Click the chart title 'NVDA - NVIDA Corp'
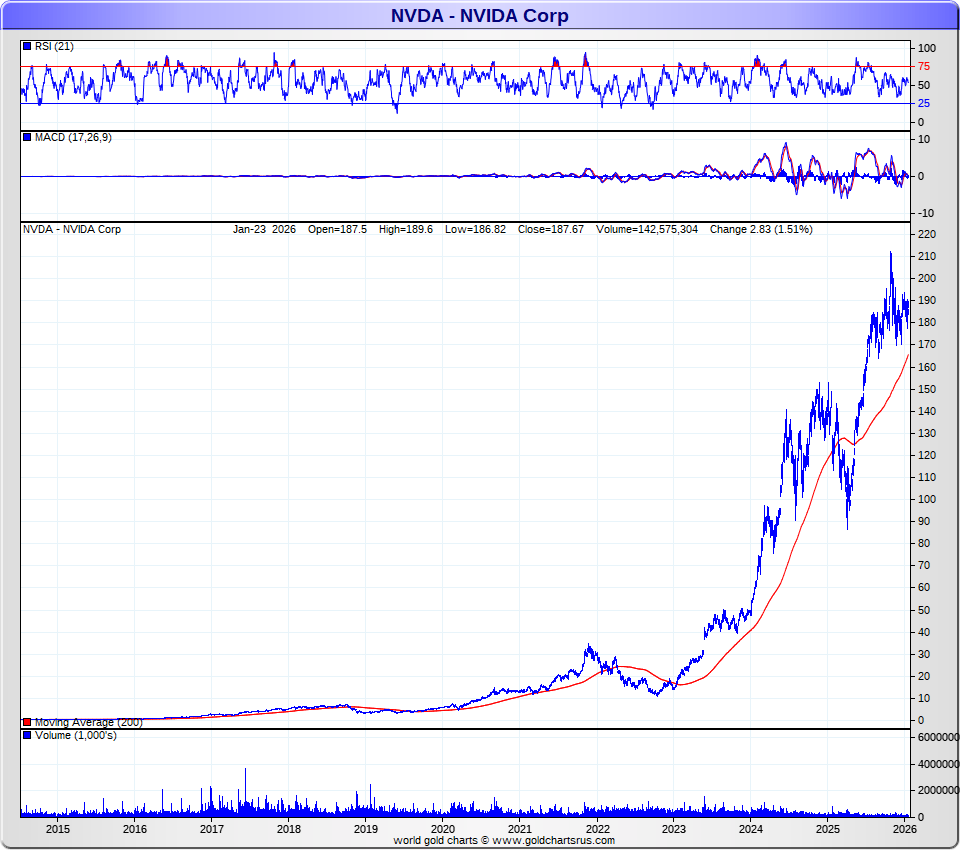This screenshot has width=960, height=850. point(479,15)
